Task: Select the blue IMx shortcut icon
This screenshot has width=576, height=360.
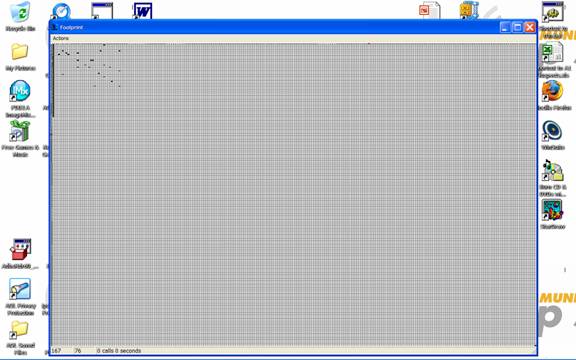Action: (20, 91)
